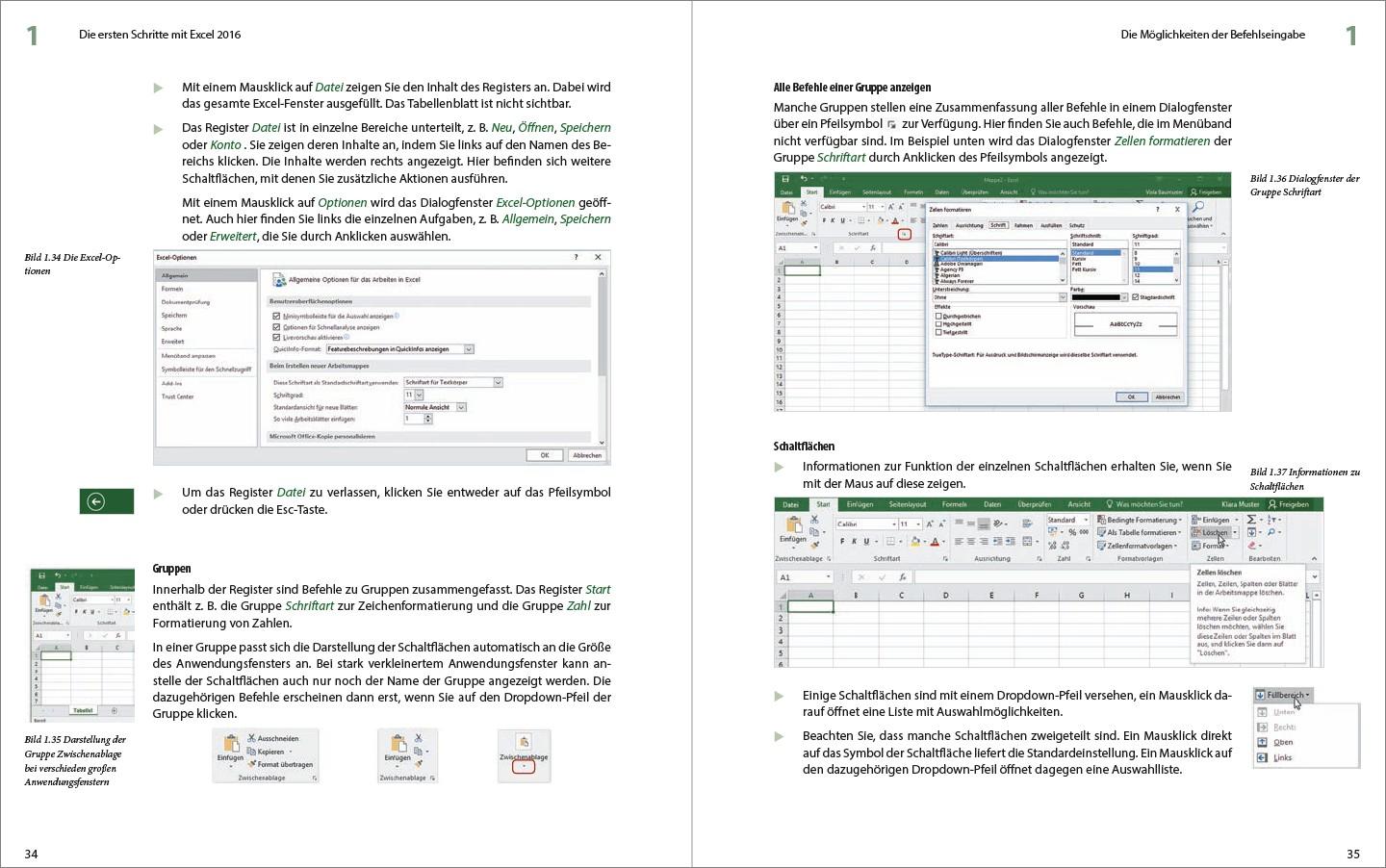Enable the Durchgestrichen effect checkbox

click(938, 316)
